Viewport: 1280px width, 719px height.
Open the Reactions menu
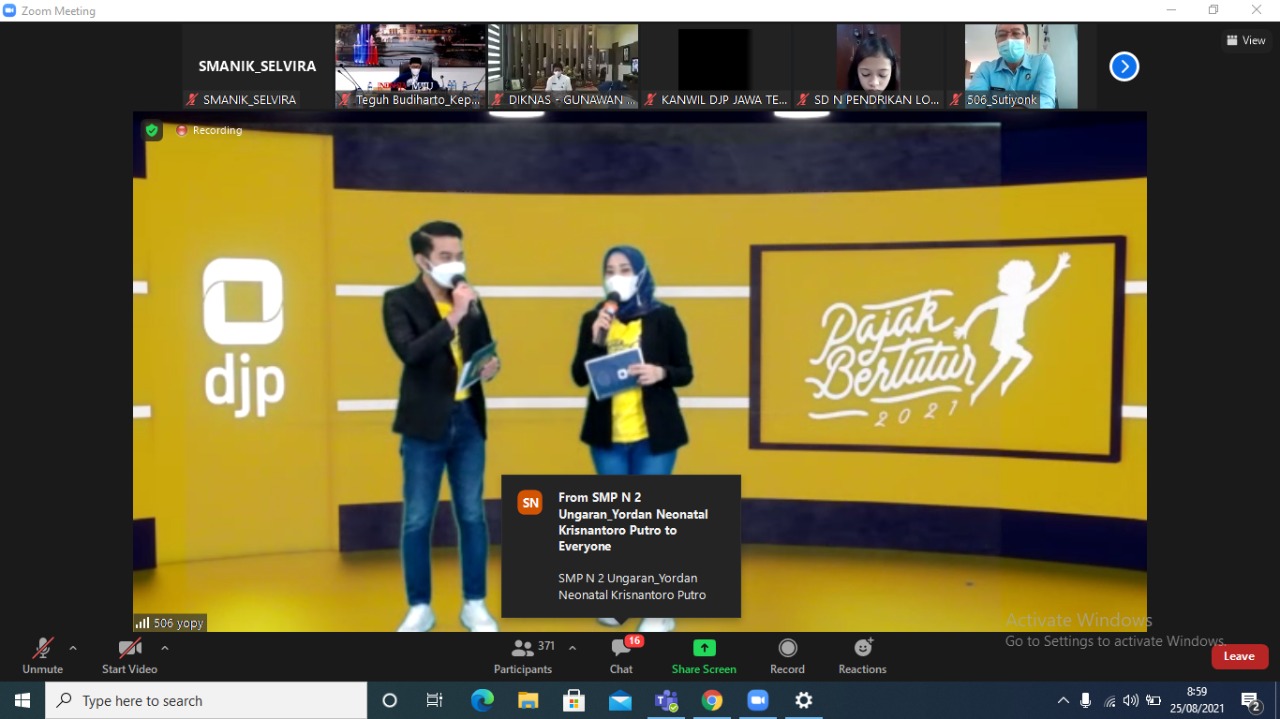(862, 656)
